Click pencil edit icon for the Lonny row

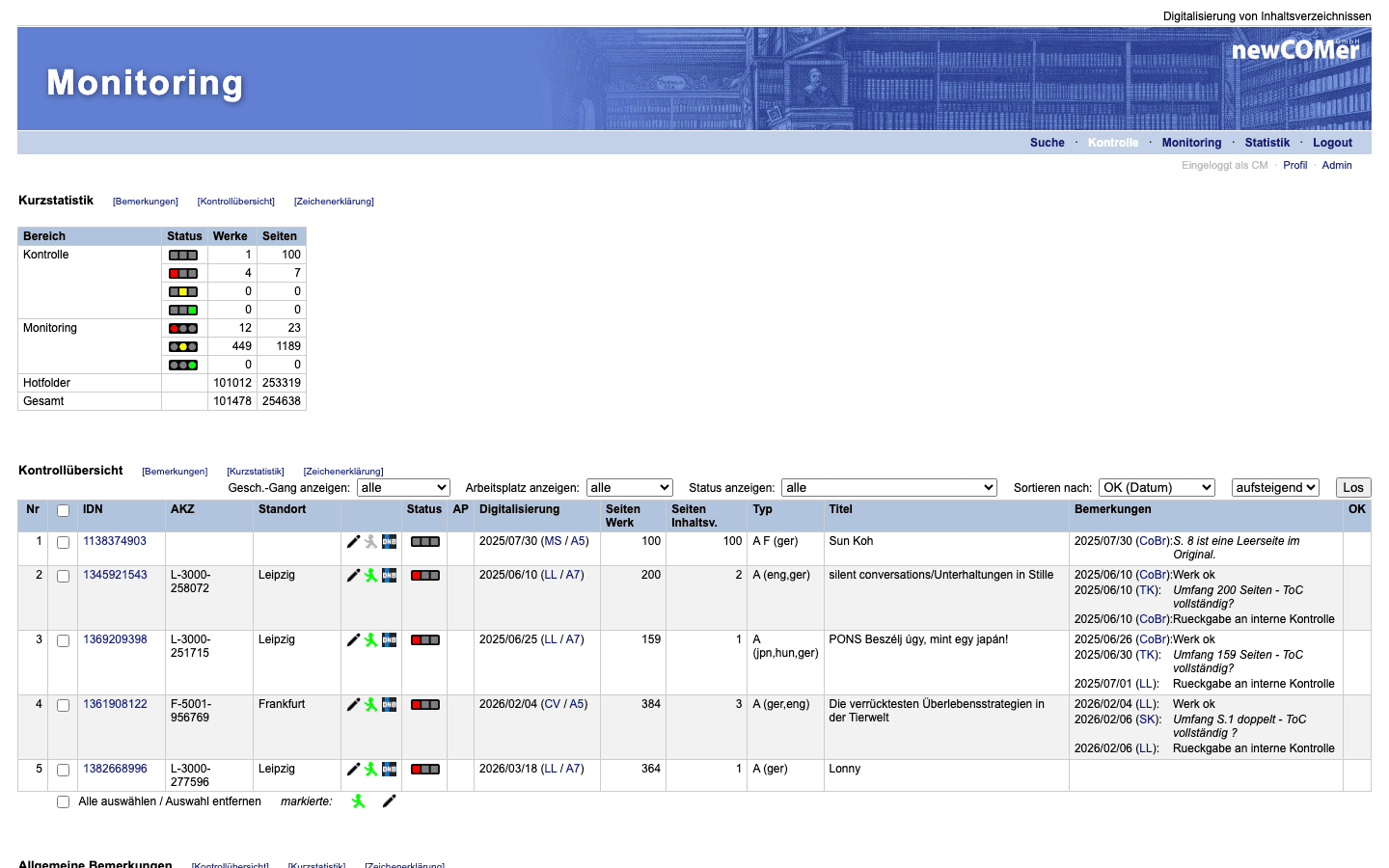[x=353, y=770]
